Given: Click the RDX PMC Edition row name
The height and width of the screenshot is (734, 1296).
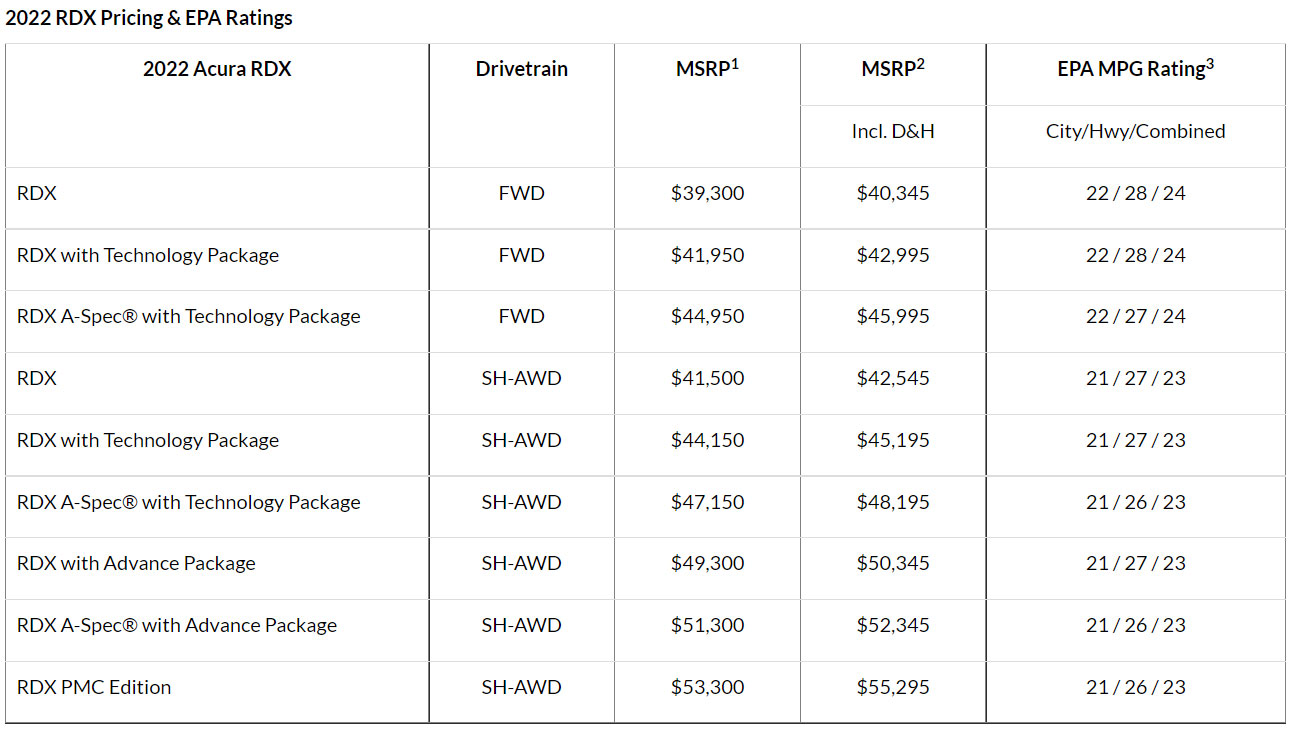Looking at the screenshot, I should point(94,687).
